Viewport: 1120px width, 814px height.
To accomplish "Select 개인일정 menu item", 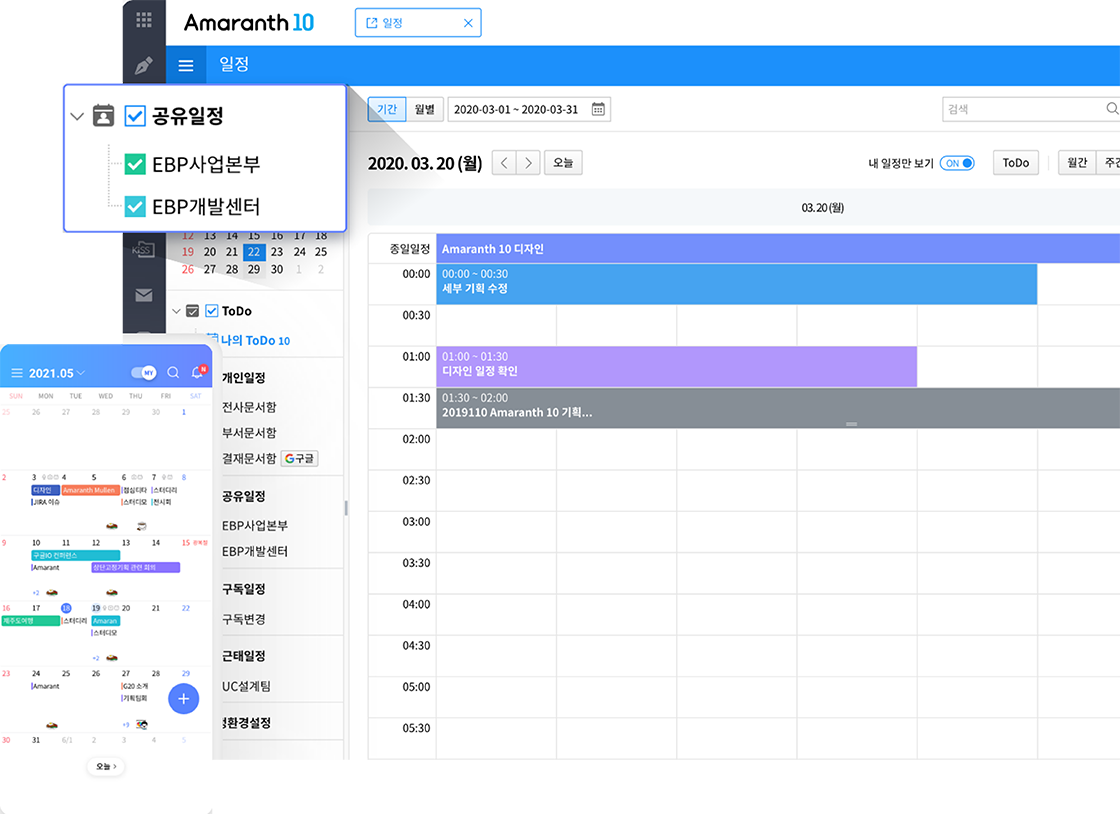I will point(244,378).
